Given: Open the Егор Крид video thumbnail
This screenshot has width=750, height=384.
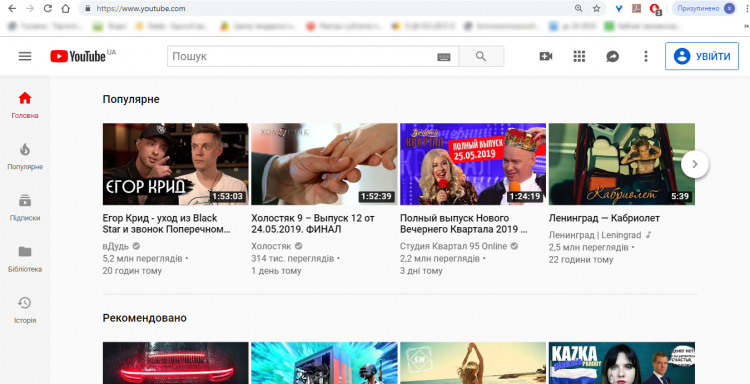Looking at the screenshot, I should [176, 164].
